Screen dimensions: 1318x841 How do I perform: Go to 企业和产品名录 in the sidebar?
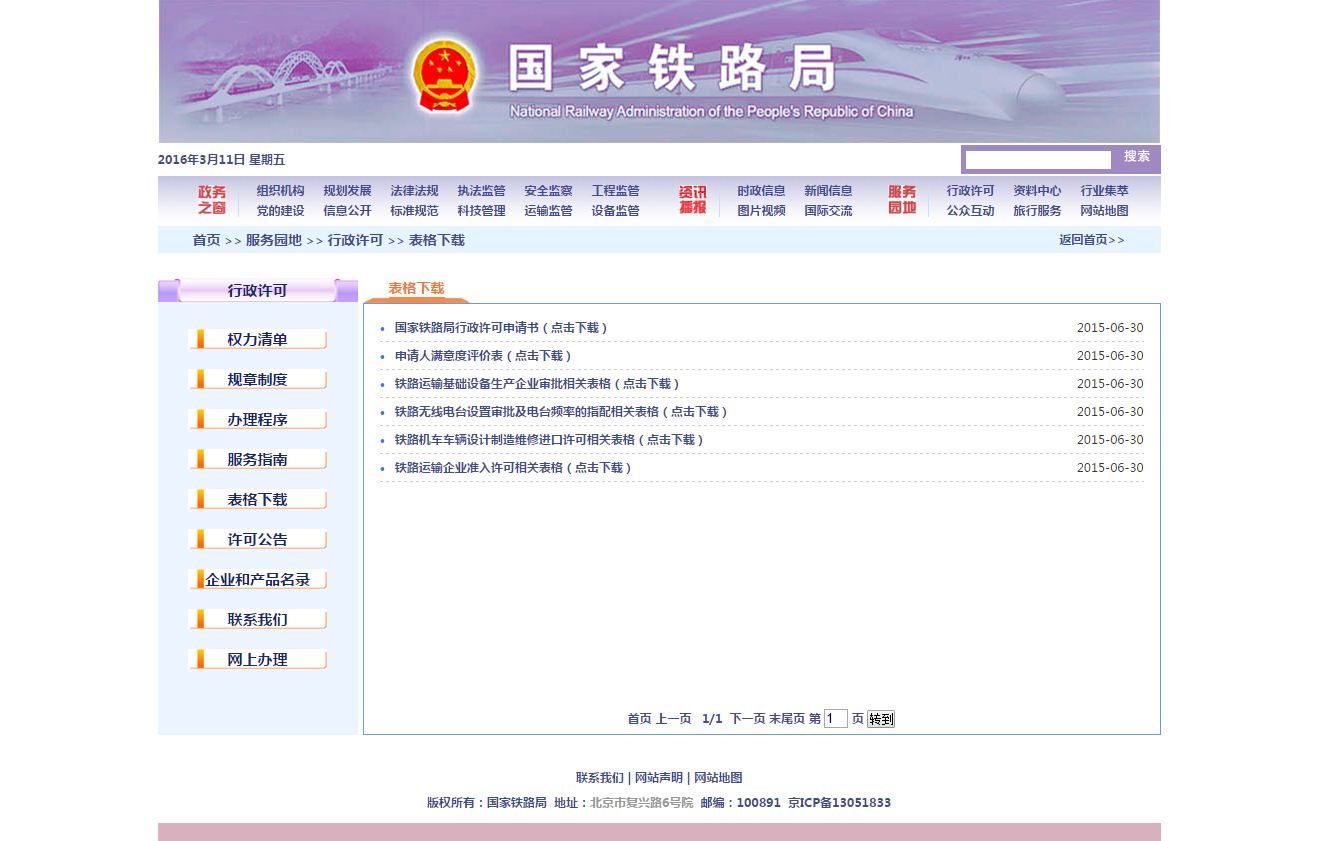click(x=257, y=580)
